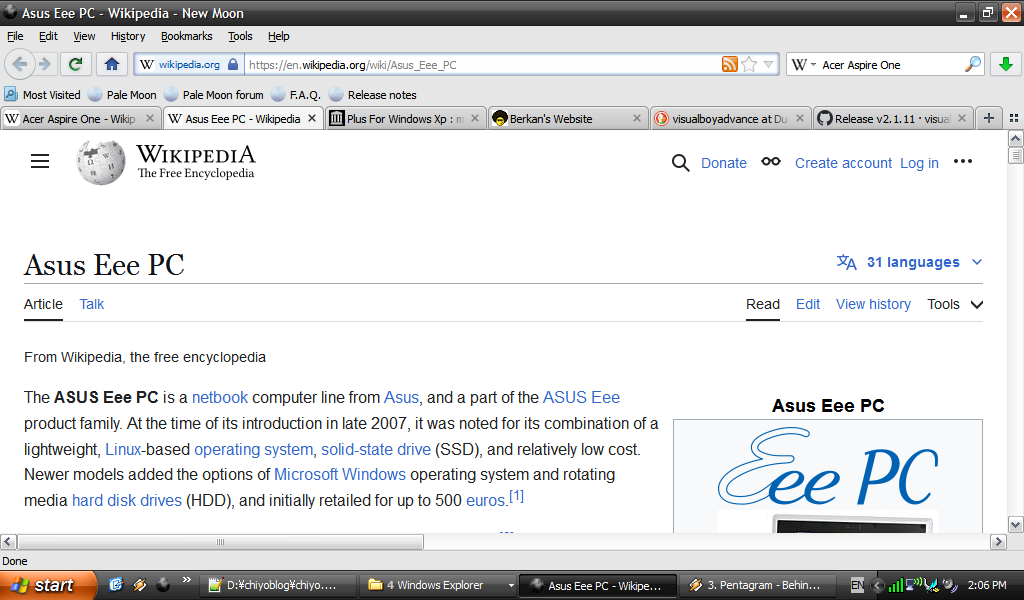The width and height of the screenshot is (1024, 600).
Task: Open the home page icon
Action: [x=112, y=64]
